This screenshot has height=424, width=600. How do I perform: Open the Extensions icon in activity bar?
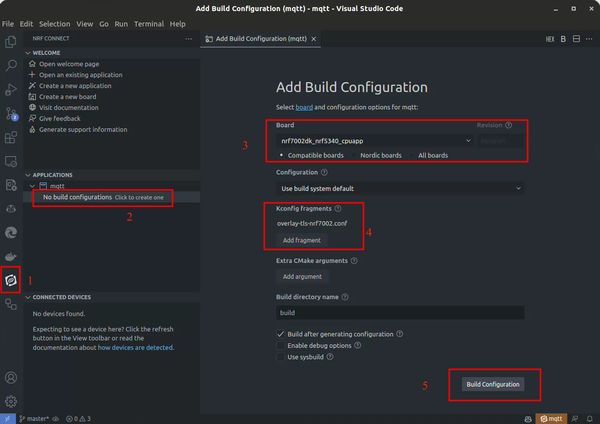tap(11, 137)
